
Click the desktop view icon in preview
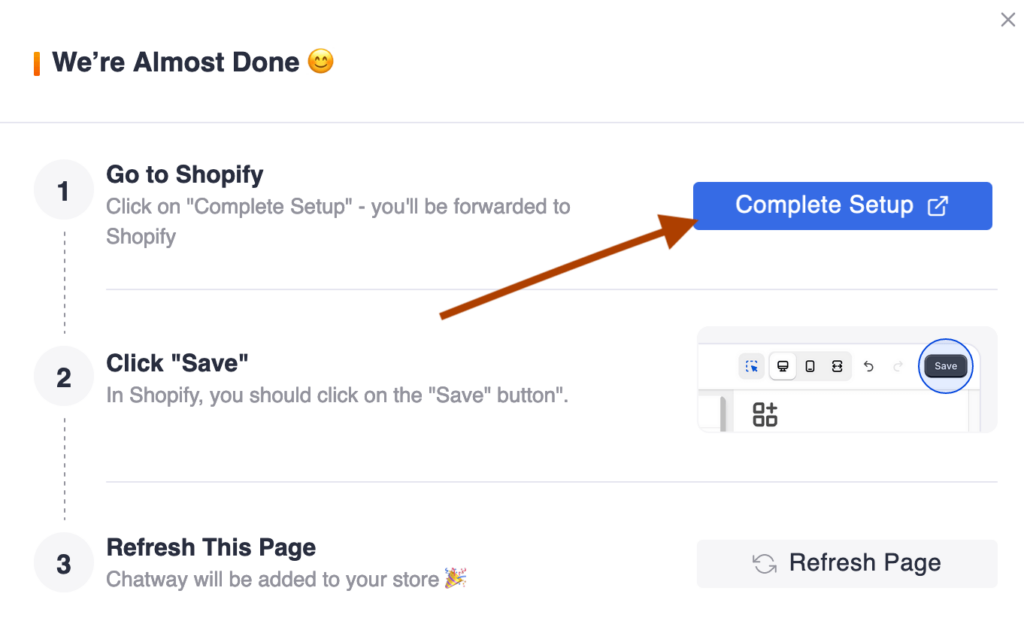(782, 366)
